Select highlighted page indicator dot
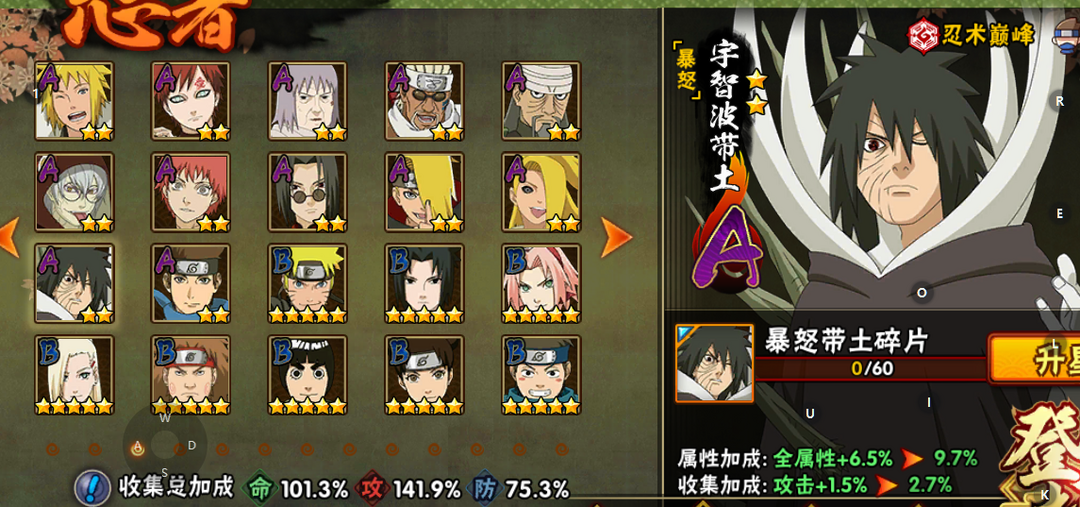The image size is (1080, 507). click(137, 450)
